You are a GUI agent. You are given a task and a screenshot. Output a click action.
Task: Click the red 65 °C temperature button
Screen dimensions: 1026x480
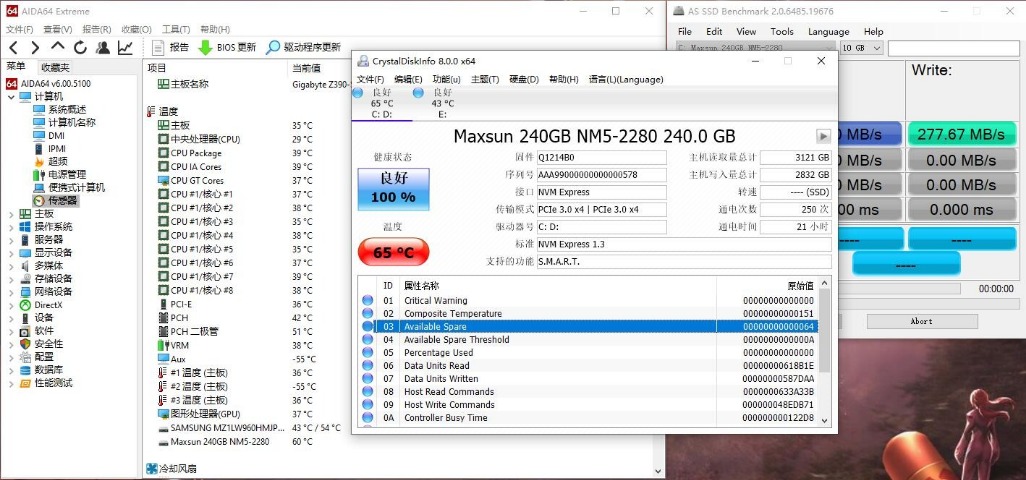coord(393,252)
